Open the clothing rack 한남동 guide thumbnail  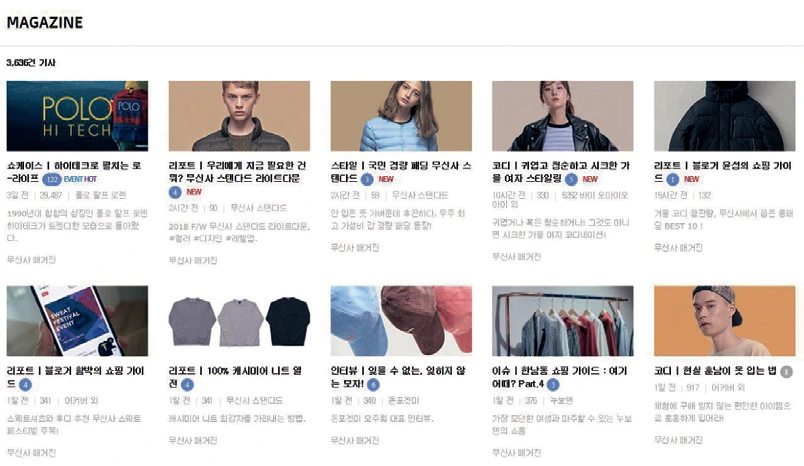click(562, 321)
